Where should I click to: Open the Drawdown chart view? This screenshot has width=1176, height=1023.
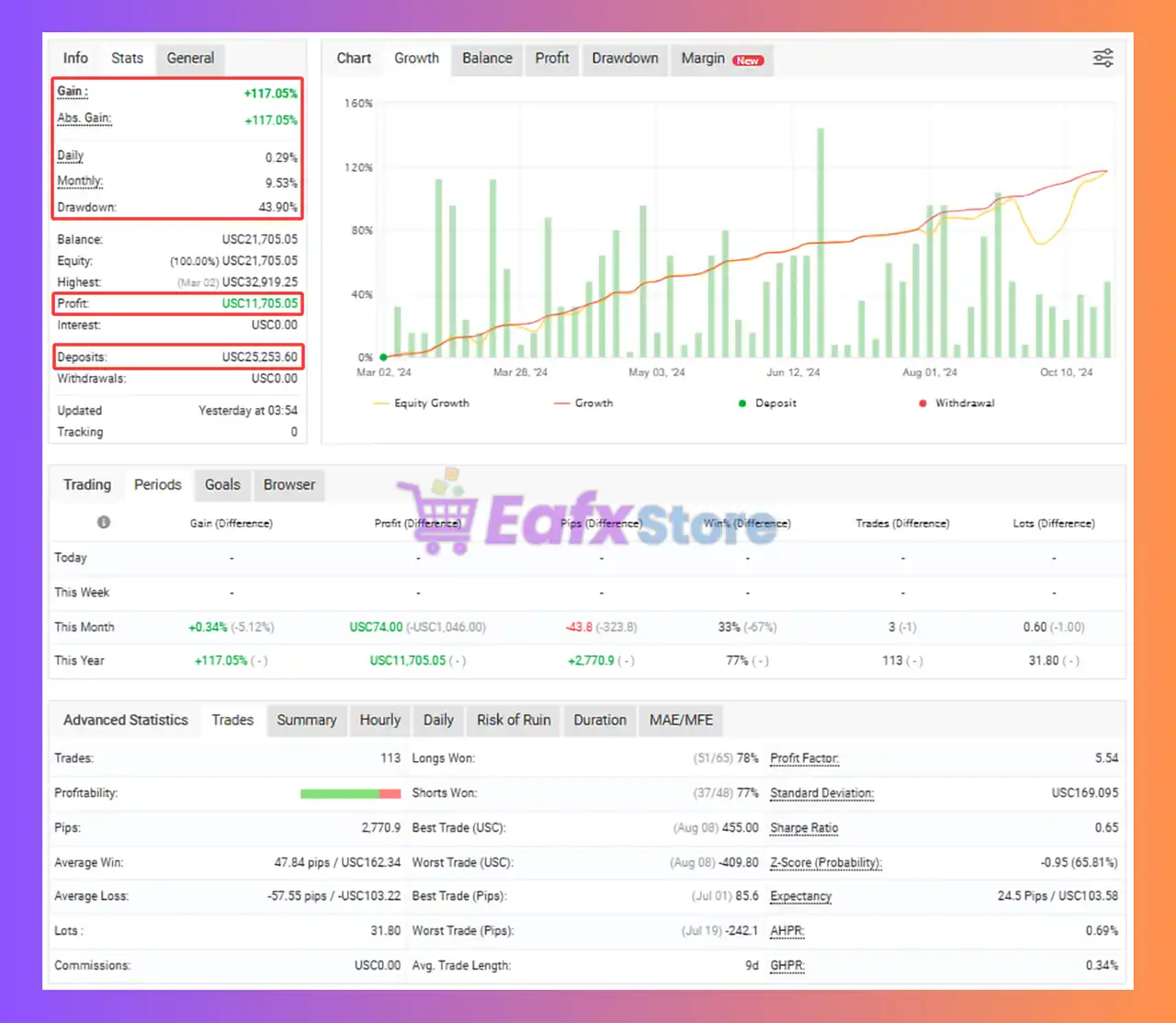625,59
